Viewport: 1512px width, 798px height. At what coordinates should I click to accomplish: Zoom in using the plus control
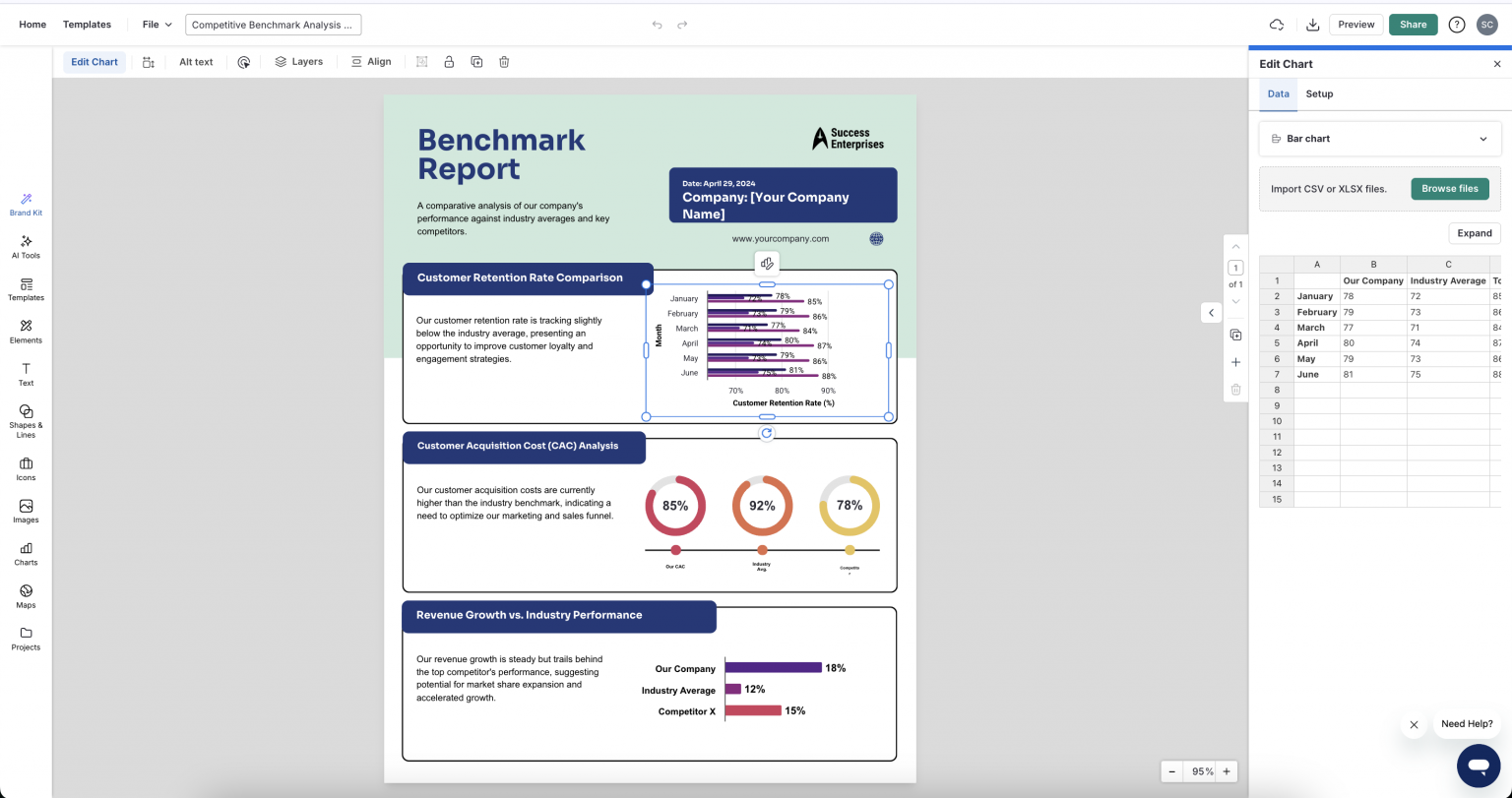click(x=1226, y=771)
